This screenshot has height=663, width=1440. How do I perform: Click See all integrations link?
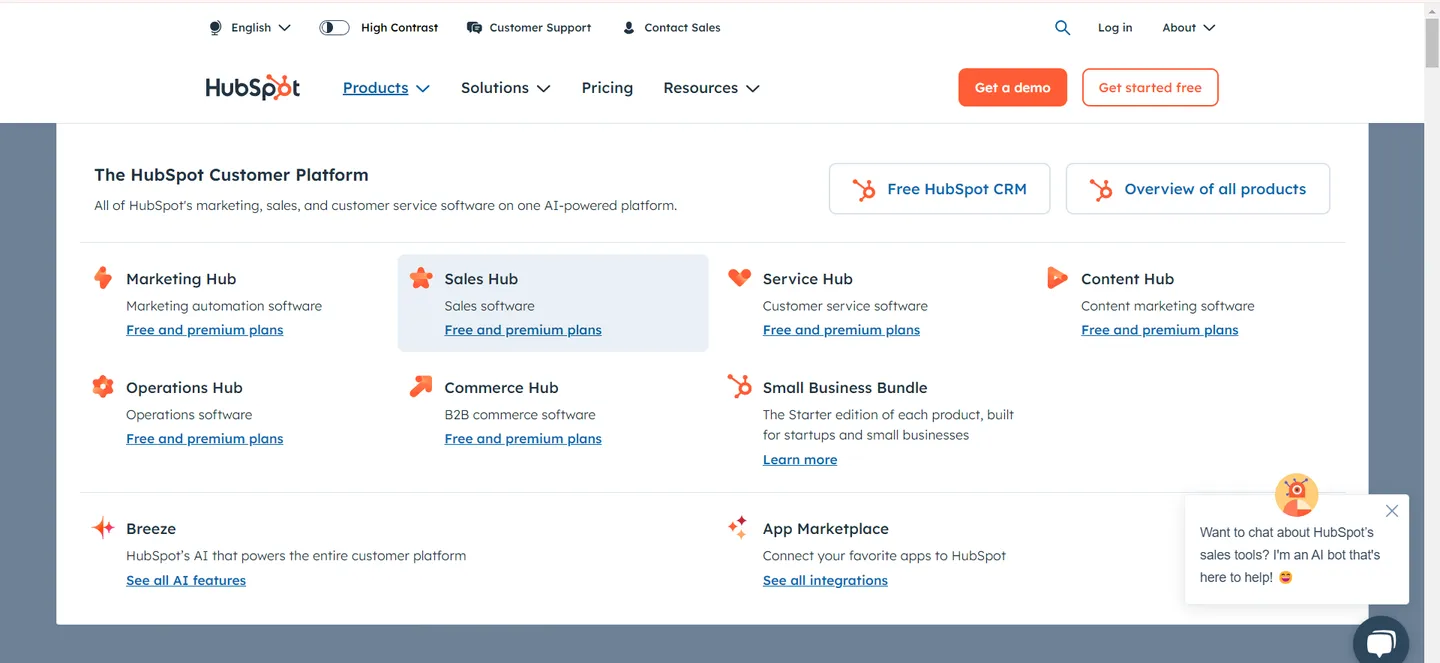pyautogui.click(x=825, y=581)
